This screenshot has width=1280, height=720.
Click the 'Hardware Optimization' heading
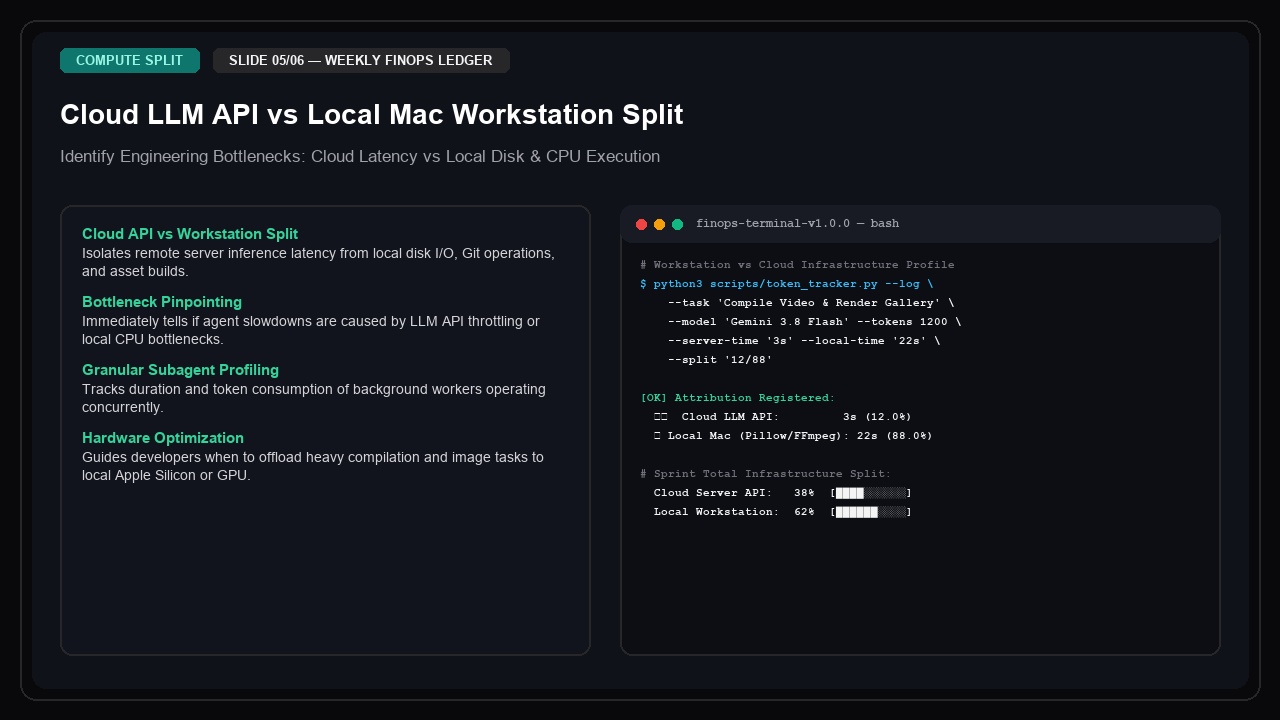[163, 438]
